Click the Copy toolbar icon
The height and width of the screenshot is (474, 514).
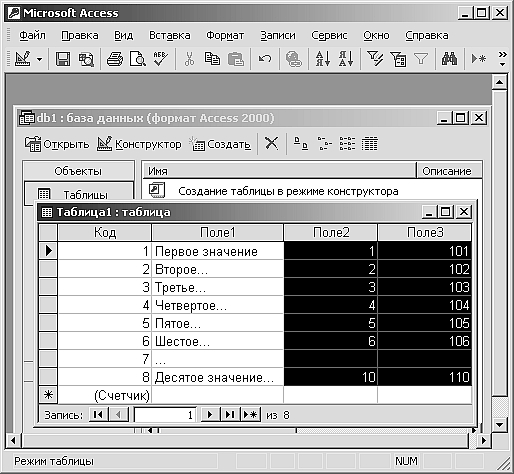[212, 59]
